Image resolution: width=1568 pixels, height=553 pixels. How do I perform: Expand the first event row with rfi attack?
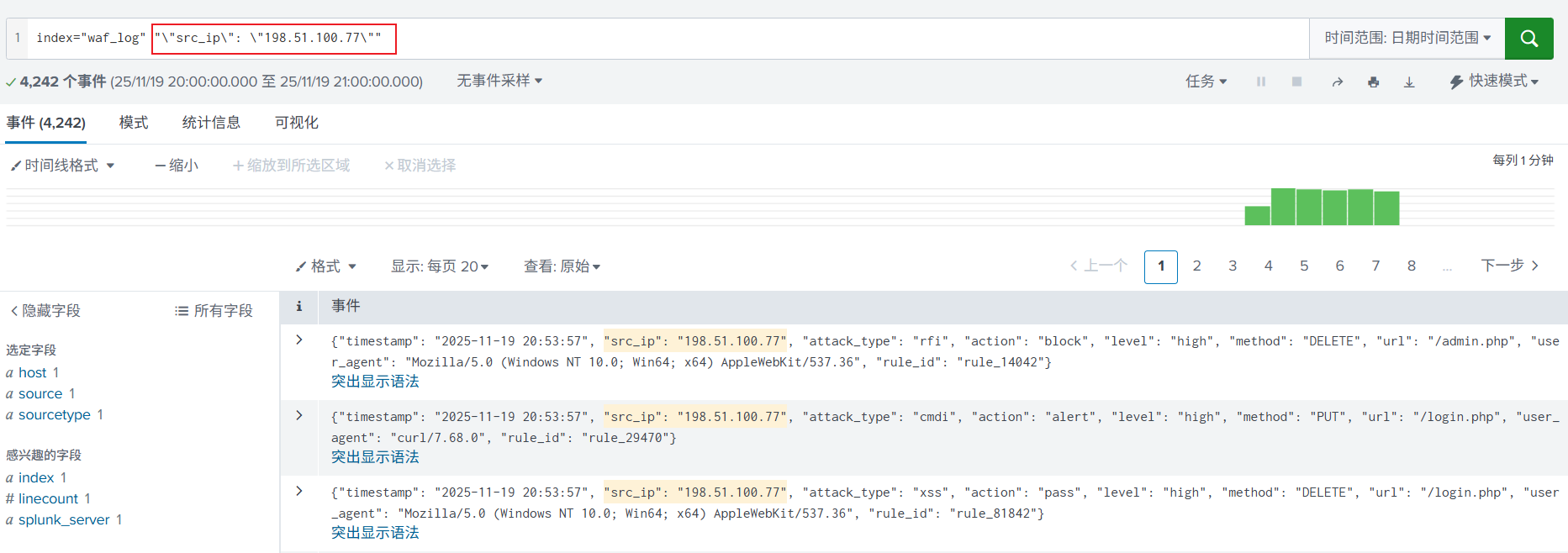[x=299, y=340]
